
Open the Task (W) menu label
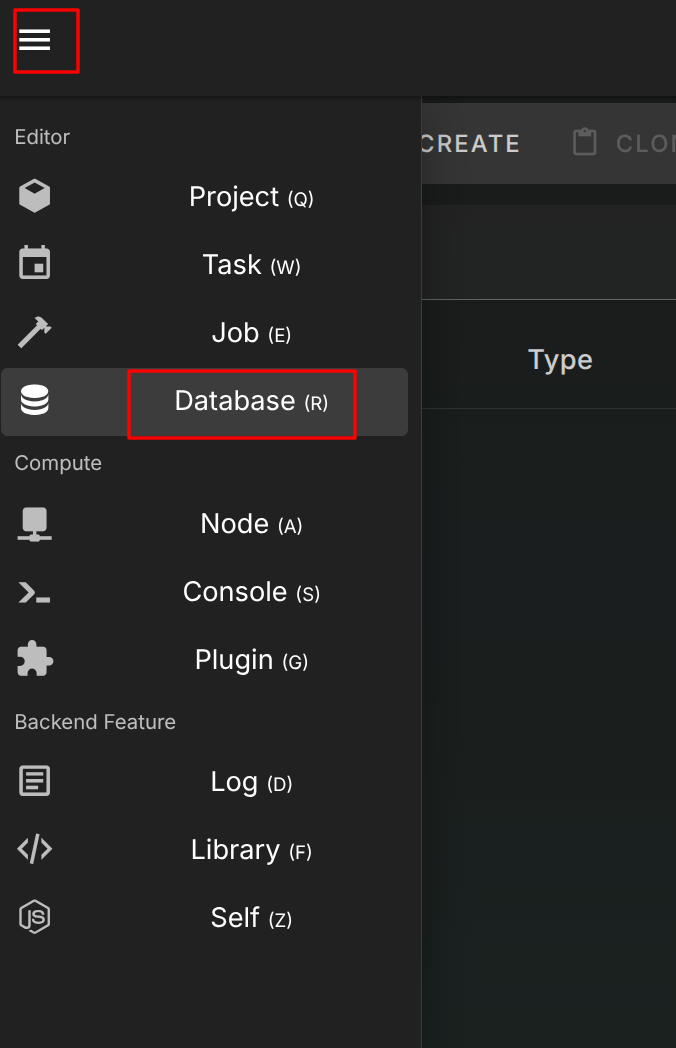[x=251, y=265]
